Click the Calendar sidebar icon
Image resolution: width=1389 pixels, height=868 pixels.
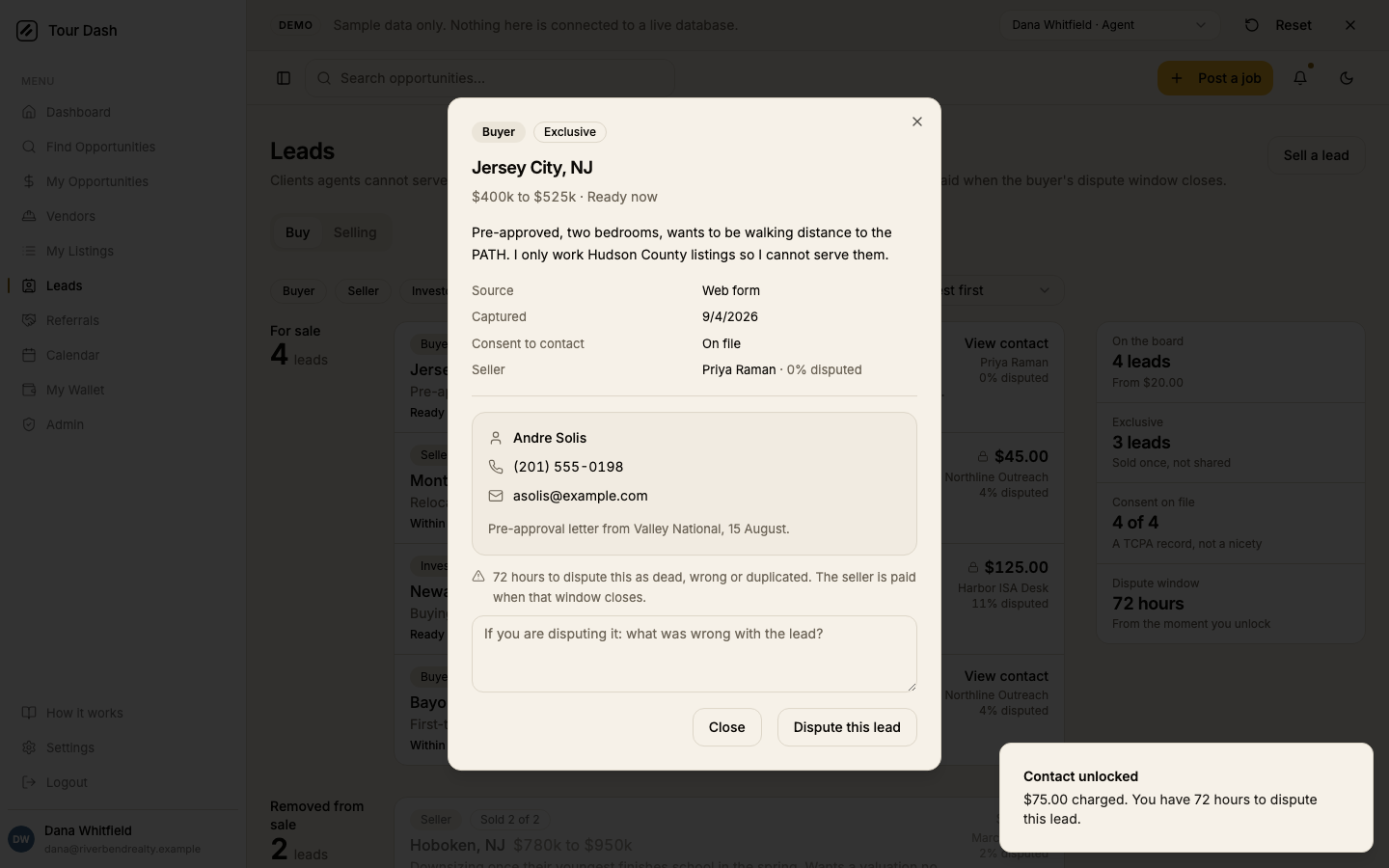tap(29, 355)
